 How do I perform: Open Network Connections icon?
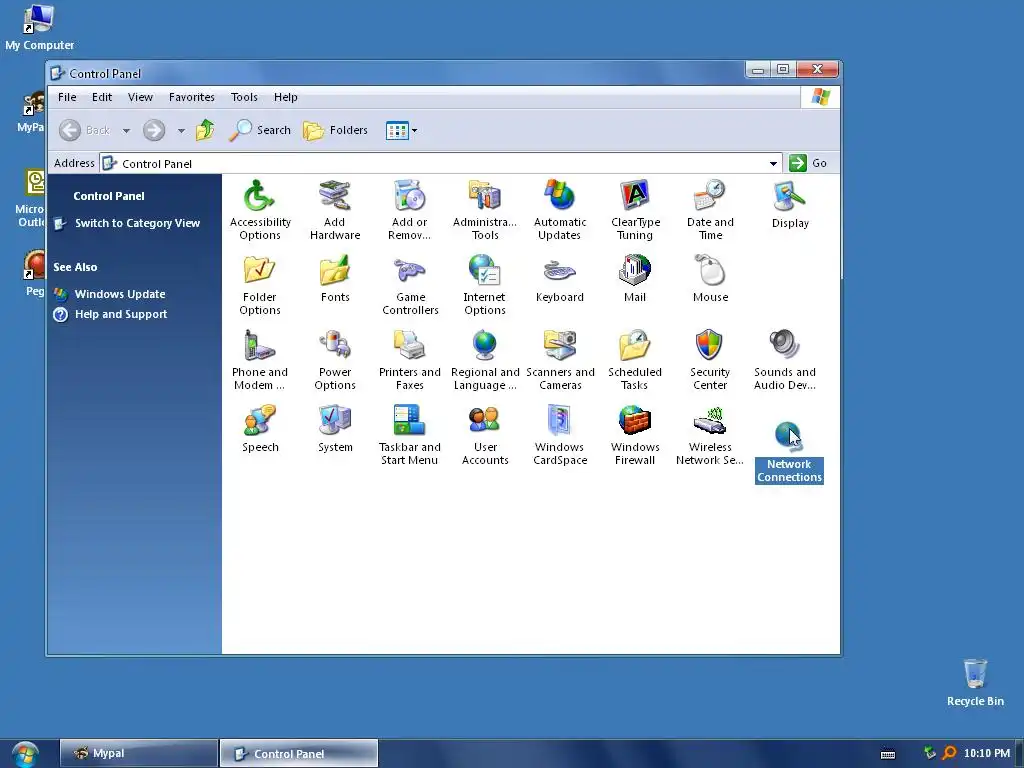coord(789,452)
